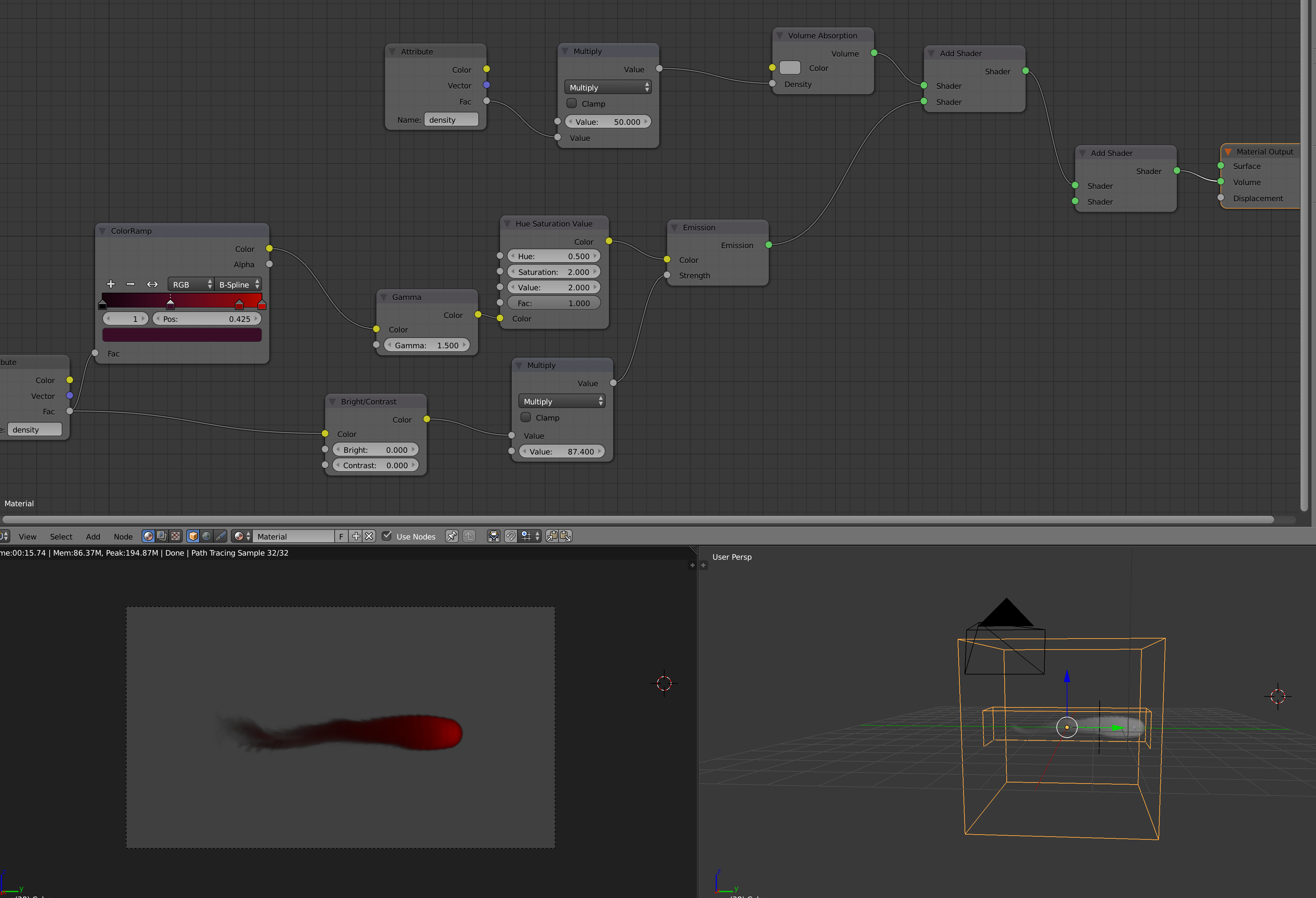Open the Select menu
The image size is (1316, 898).
(x=61, y=537)
